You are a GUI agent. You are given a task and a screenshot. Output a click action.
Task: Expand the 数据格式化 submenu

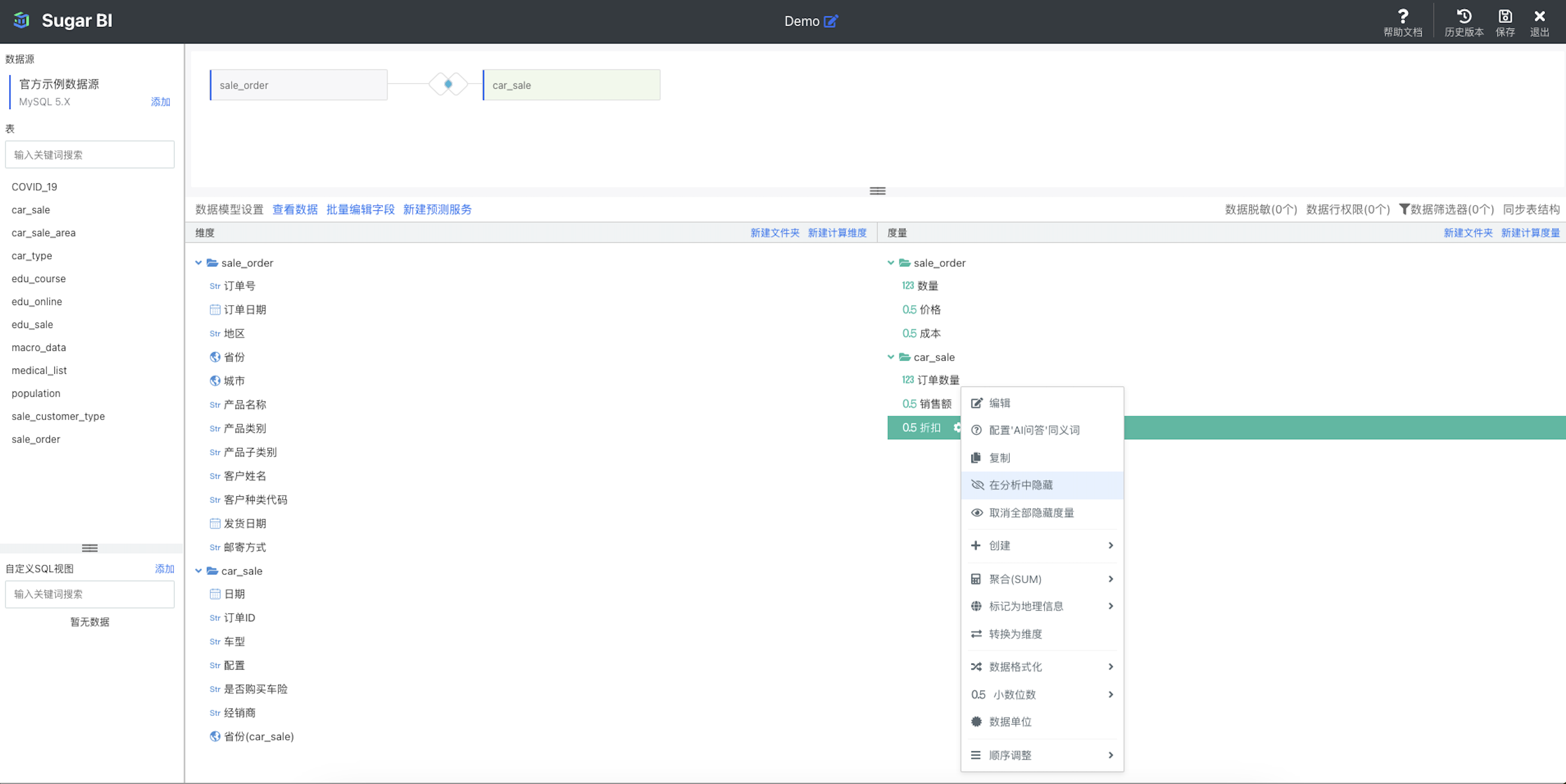[x=1042, y=667]
